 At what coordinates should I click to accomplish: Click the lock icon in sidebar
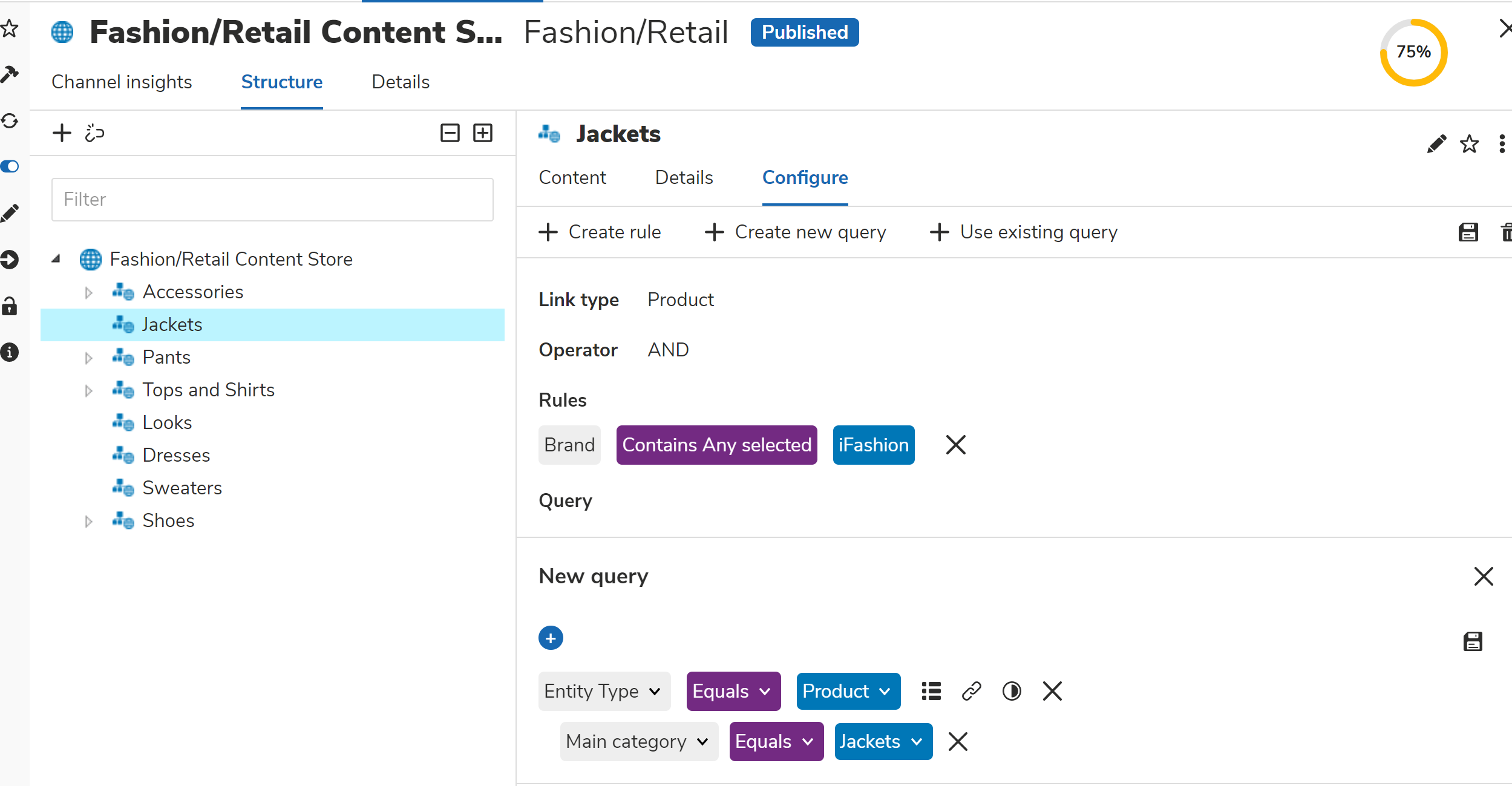pyautogui.click(x=9, y=306)
